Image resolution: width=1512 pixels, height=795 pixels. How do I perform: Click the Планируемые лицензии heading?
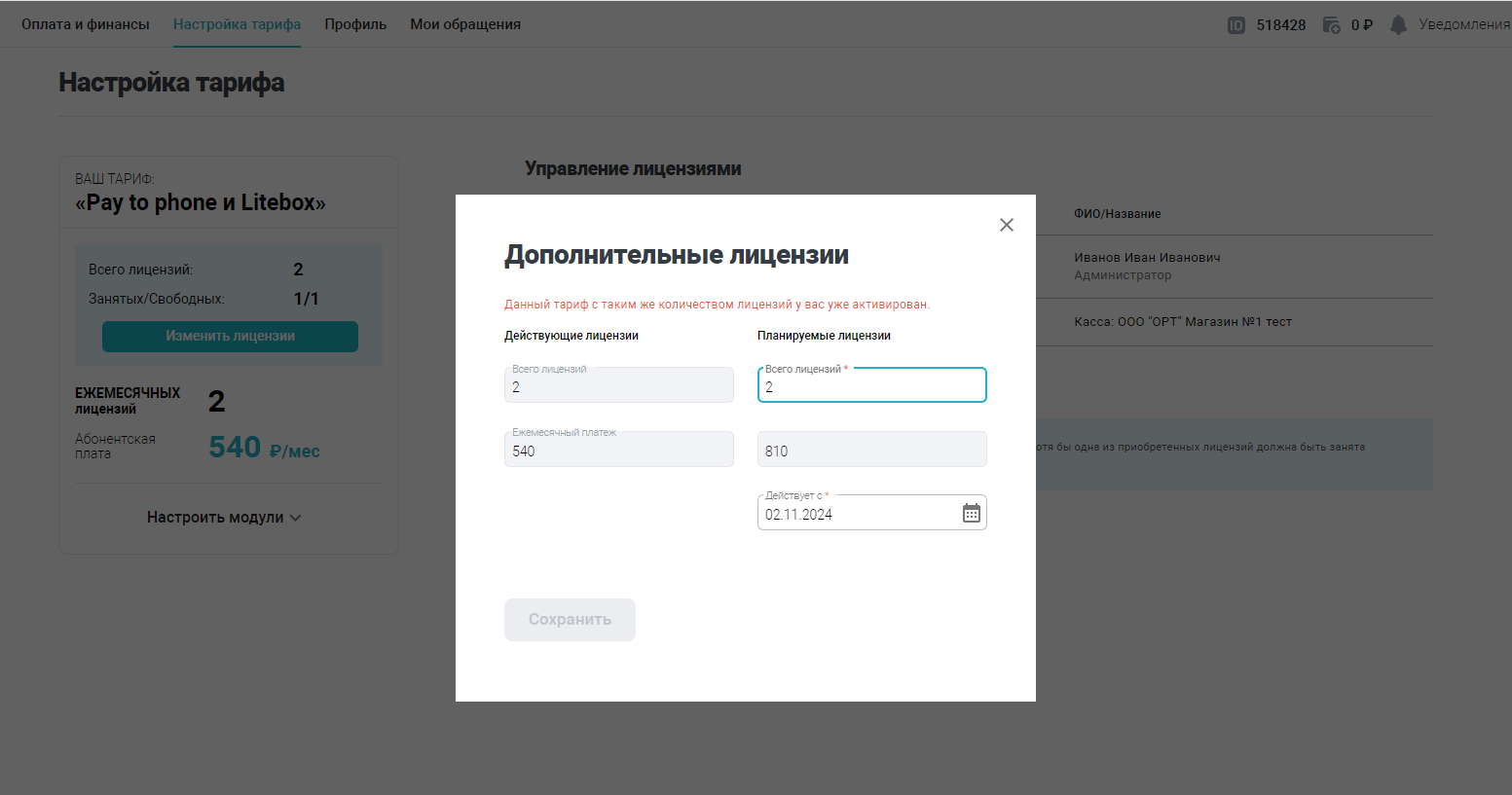click(x=824, y=336)
